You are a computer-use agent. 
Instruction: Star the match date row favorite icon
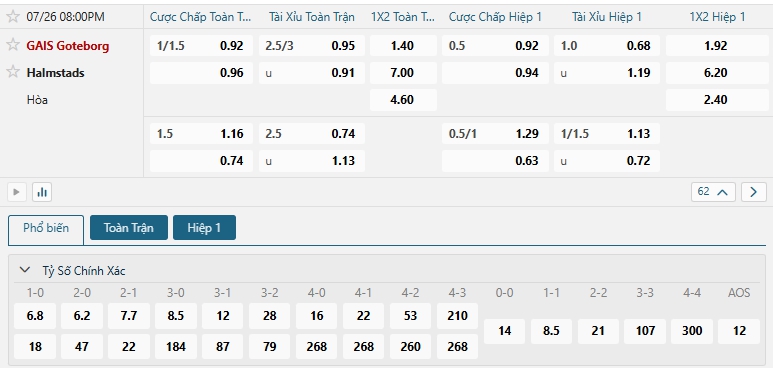click(13, 17)
